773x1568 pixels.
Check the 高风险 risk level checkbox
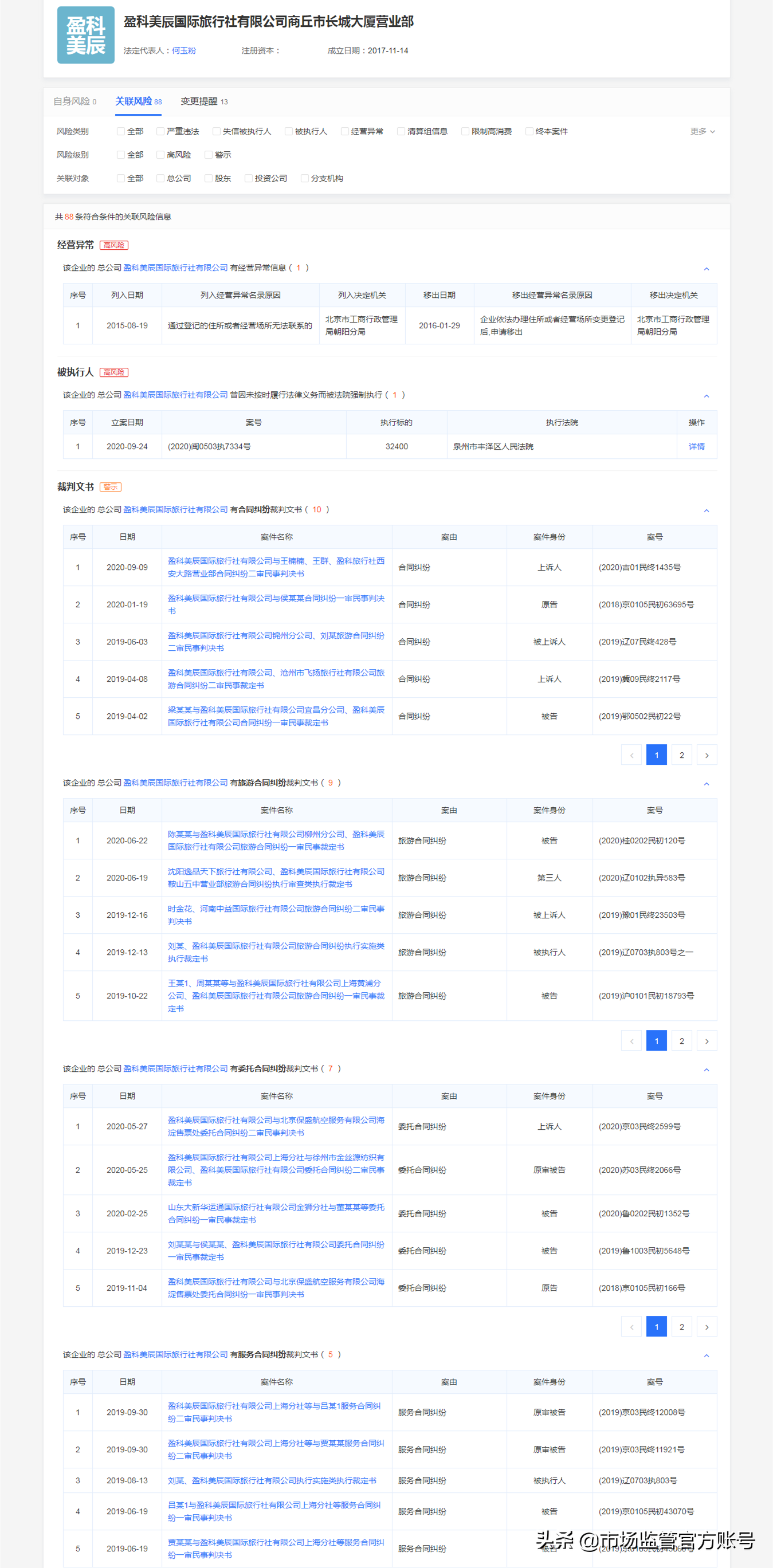160,155
